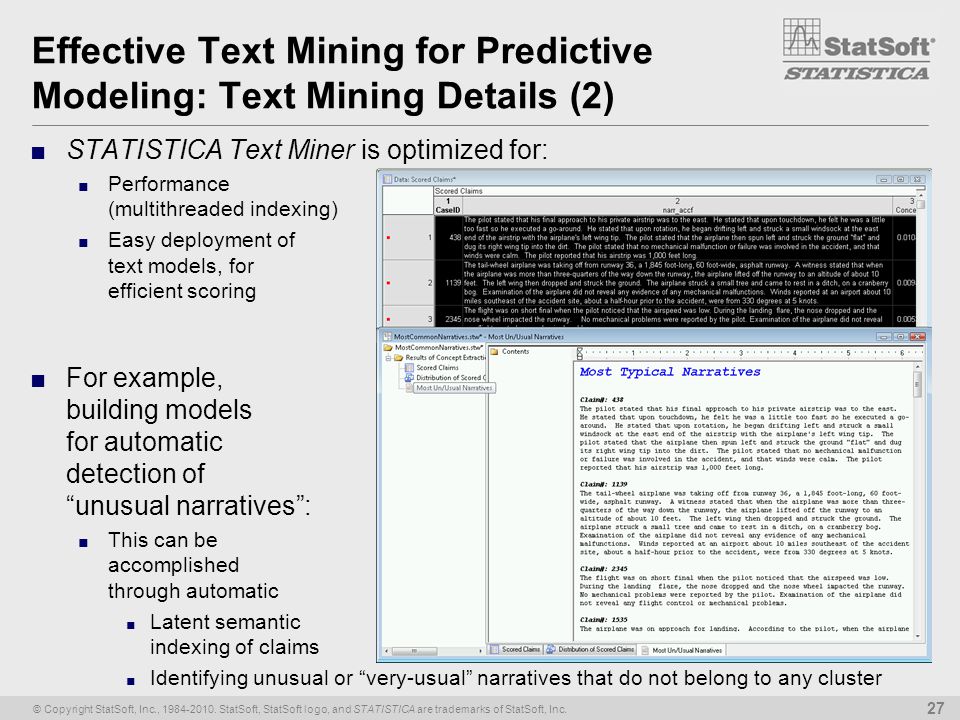The image size is (960, 720).
Task: Maximize the Data: Scored Claims window
Action: click(900, 179)
